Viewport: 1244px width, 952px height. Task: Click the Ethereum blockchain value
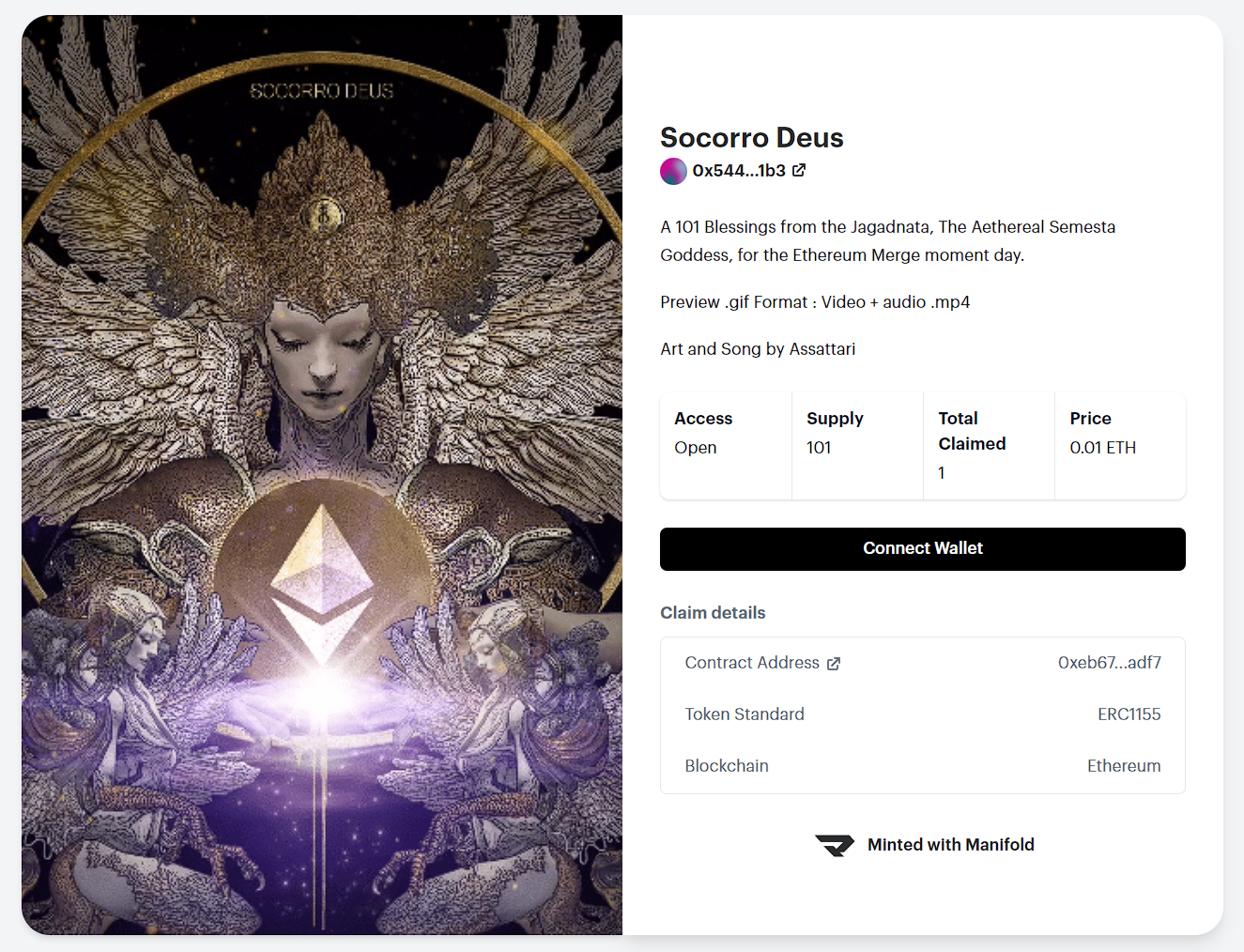[x=1124, y=766]
